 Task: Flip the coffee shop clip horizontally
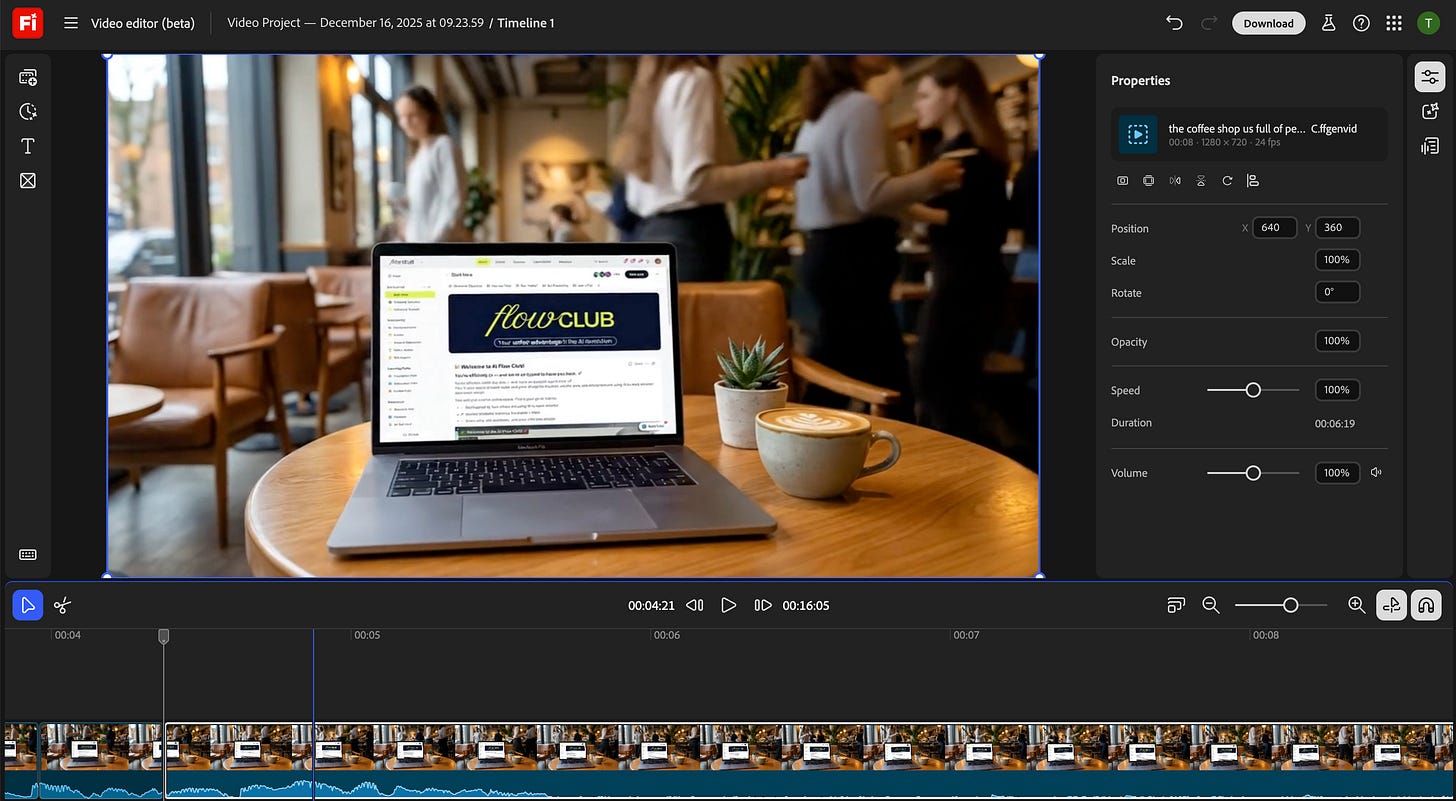click(x=1175, y=180)
